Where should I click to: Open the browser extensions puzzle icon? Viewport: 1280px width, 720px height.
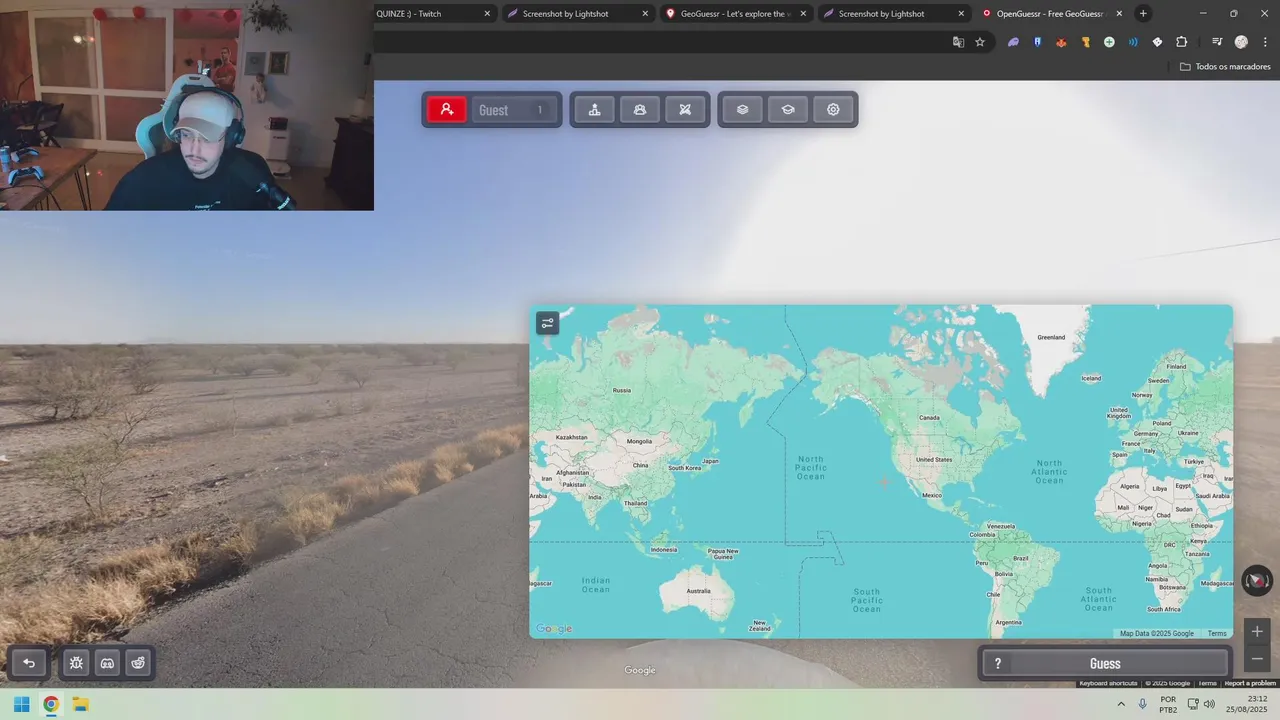pyautogui.click(x=1181, y=42)
